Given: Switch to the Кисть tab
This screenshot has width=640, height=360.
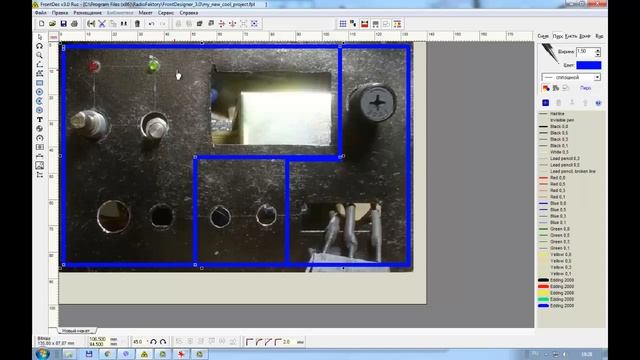Looking at the screenshot, I should point(571,36).
